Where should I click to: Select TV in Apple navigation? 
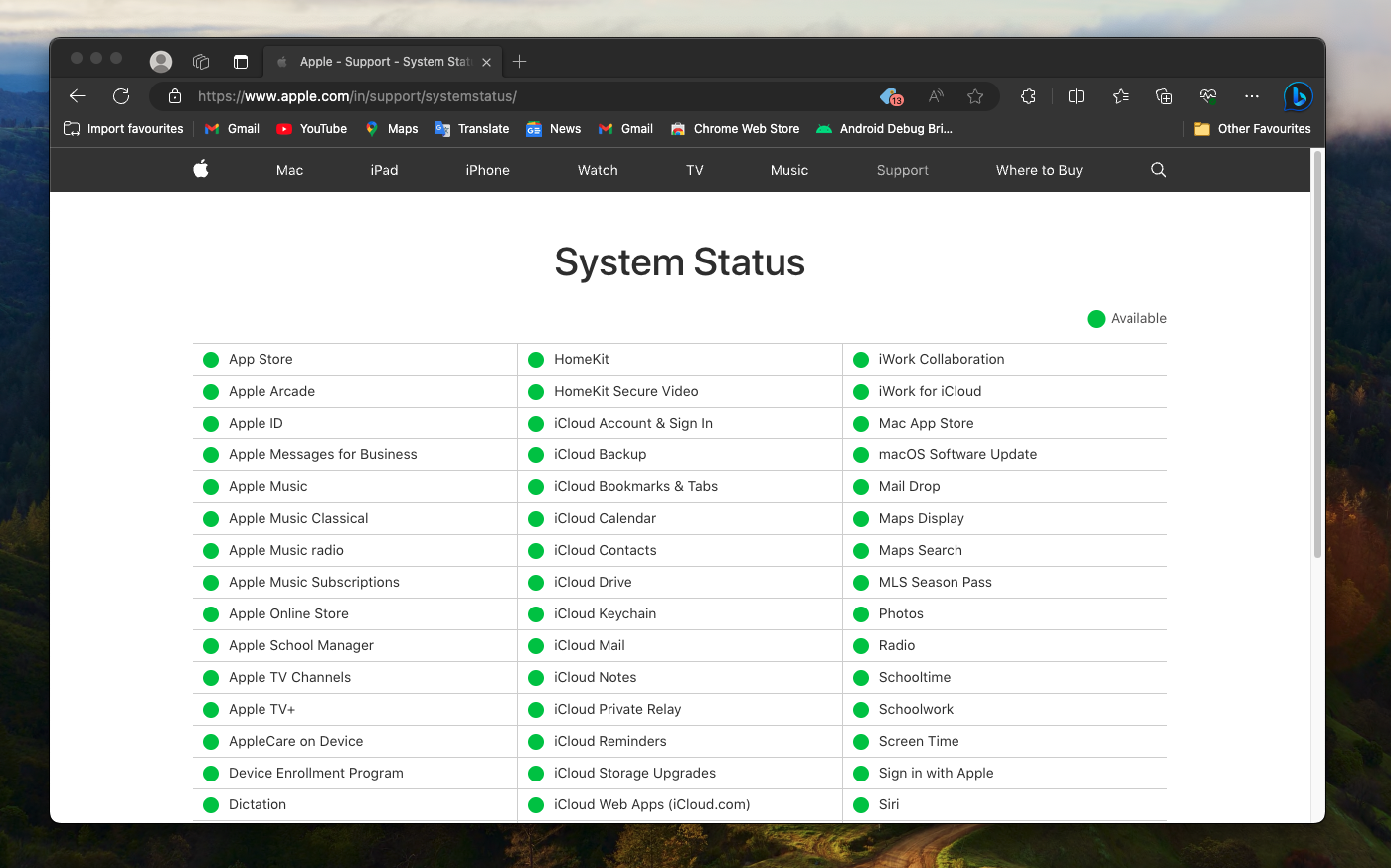(694, 170)
